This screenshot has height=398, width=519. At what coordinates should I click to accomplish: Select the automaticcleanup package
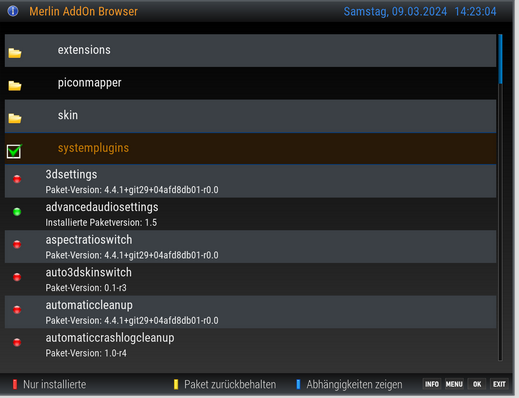coord(250,312)
